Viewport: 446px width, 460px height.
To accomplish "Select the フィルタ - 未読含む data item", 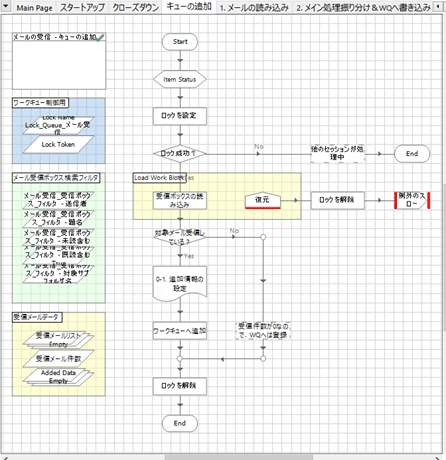I will pos(58,237).
